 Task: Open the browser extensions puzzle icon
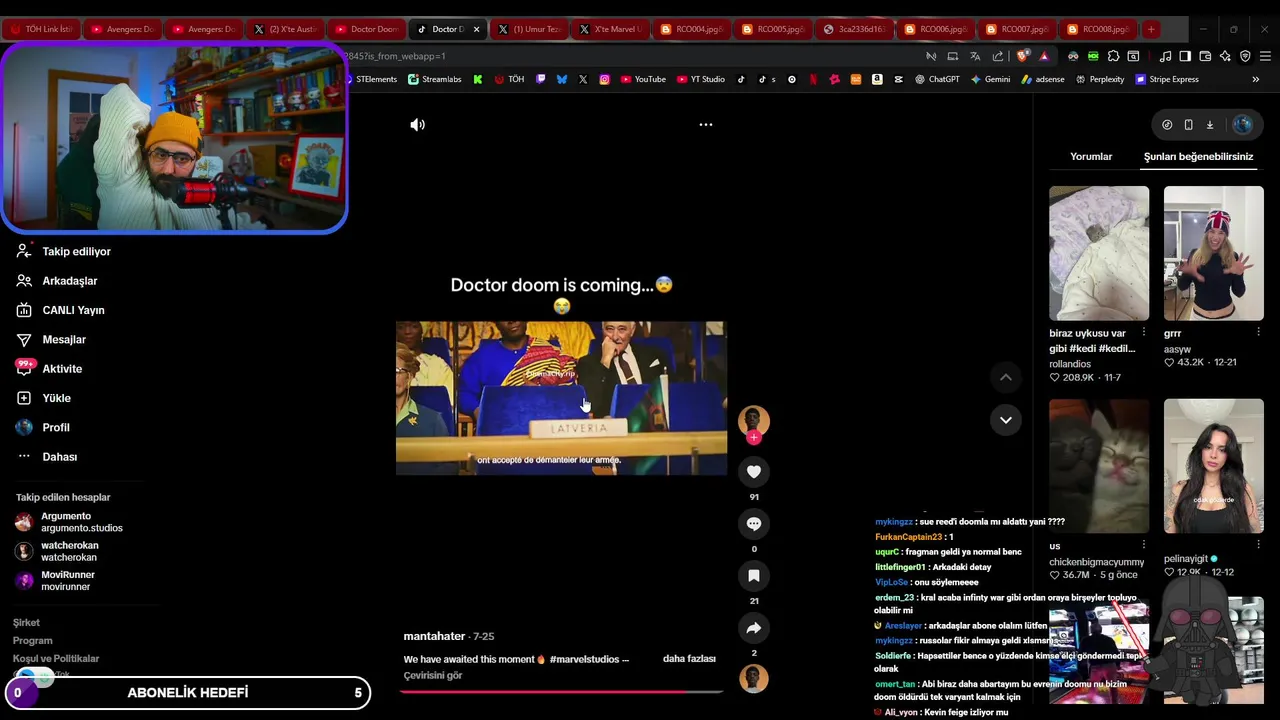[1113, 56]
